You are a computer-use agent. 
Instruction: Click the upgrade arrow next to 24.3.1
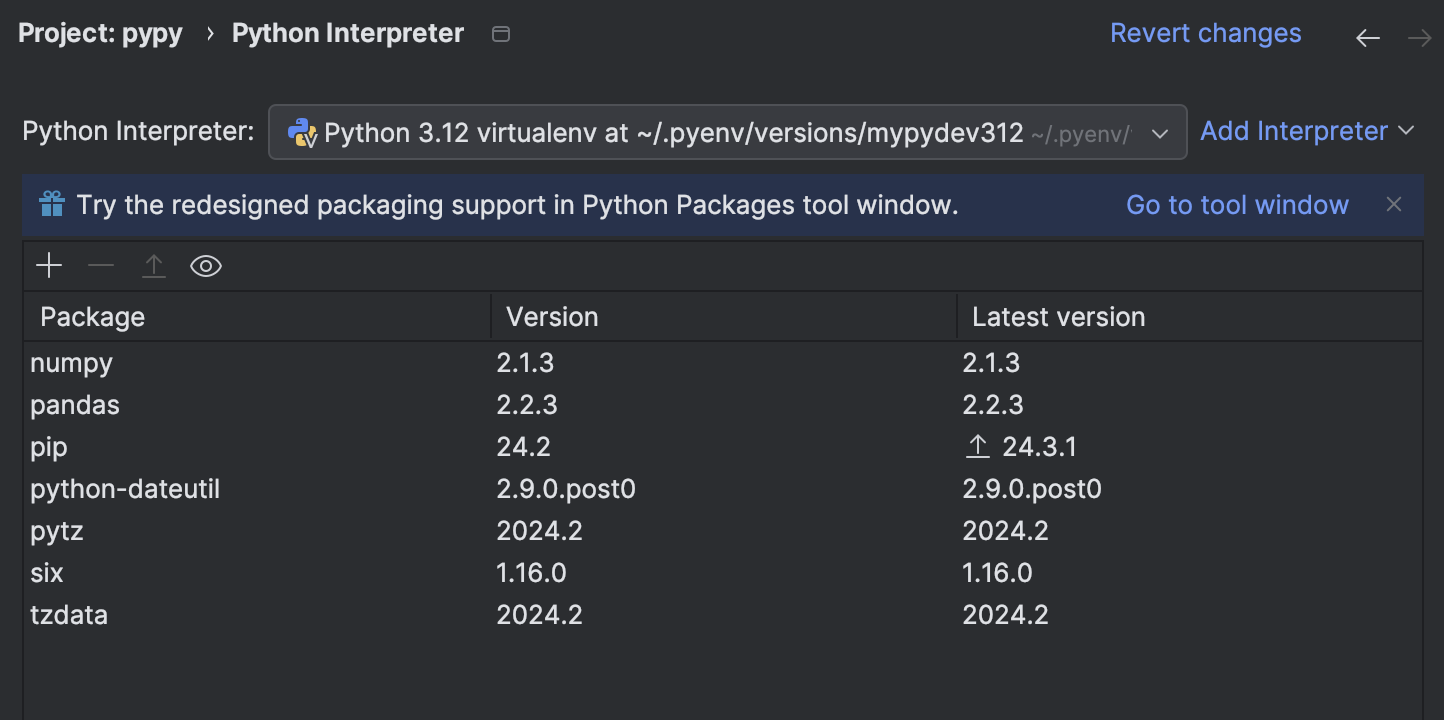[977, 447]
